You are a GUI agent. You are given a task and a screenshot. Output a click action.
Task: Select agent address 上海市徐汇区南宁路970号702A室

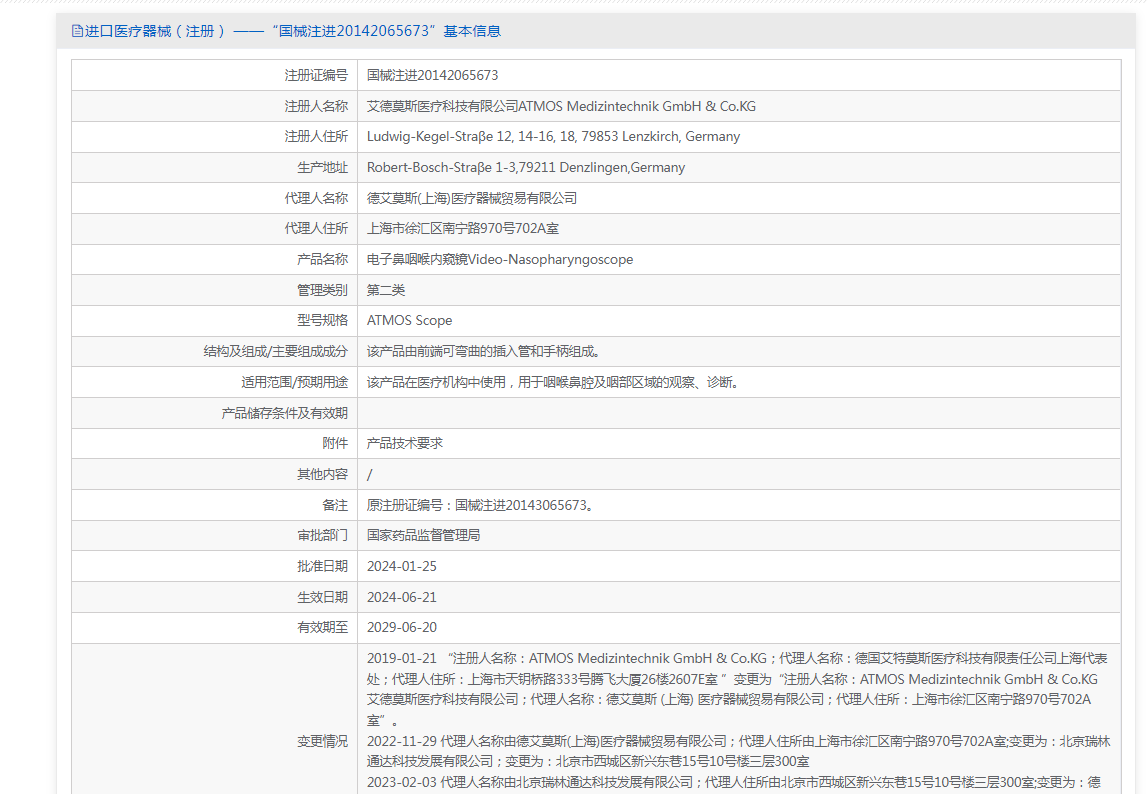(x=462, y=228)
